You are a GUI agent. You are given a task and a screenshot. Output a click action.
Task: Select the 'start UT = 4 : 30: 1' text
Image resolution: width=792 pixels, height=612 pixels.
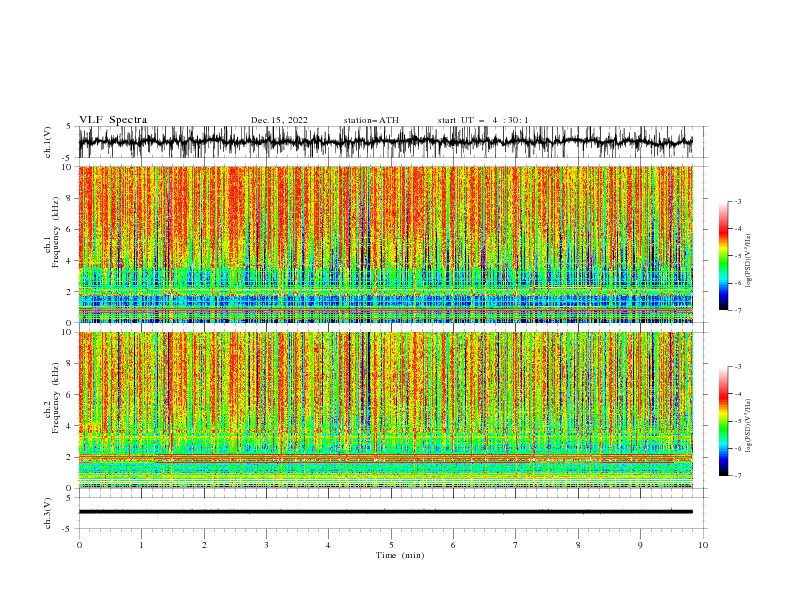pyautogui.click(x=482, y=120)
